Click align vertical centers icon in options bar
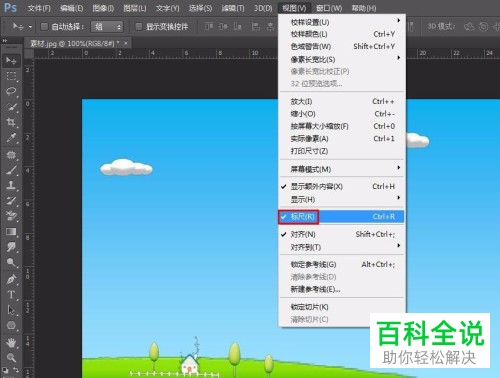Screen dimensions: 500x378 click(x=223, y=26)
